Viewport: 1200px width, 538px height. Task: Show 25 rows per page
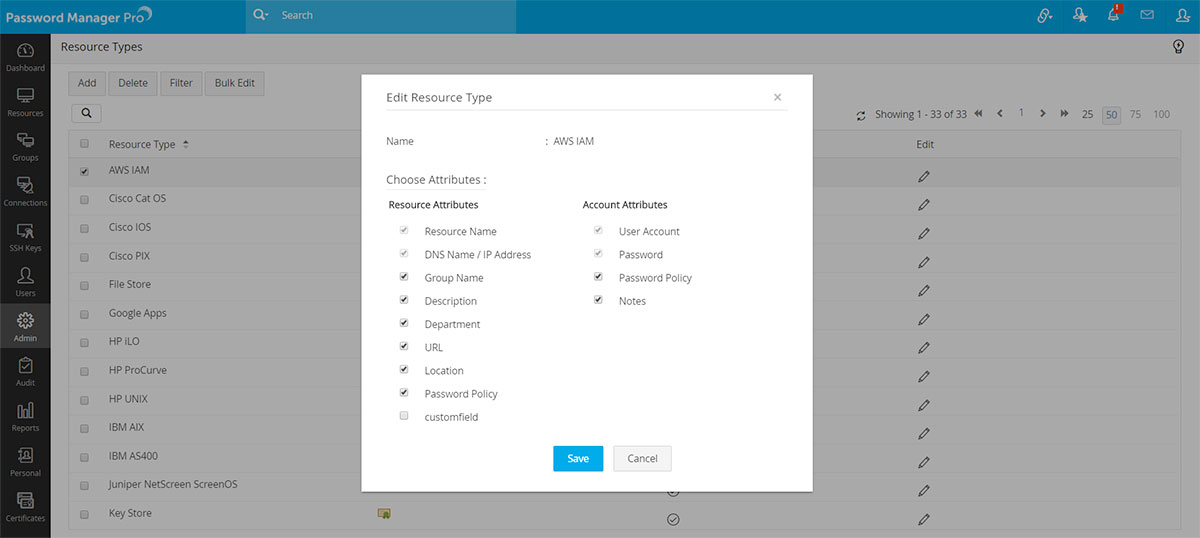[x=1087, y=114]
